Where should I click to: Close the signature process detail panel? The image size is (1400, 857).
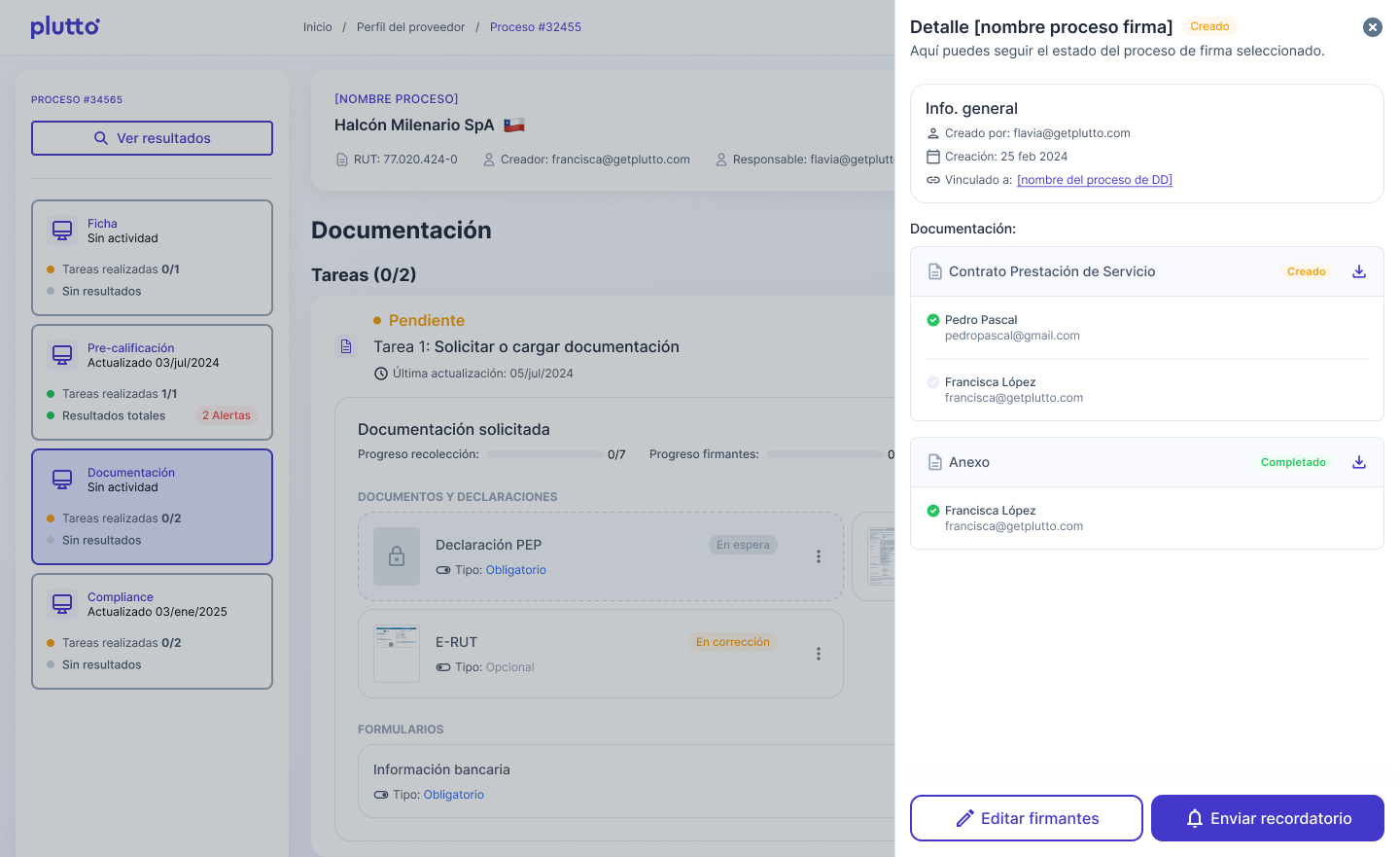point(1373,27)
